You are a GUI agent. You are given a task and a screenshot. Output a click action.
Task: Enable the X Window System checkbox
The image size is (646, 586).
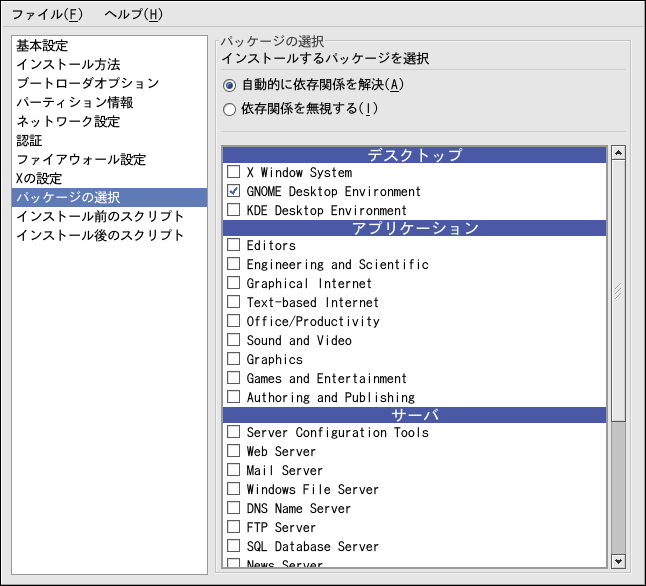pyautogui.click(x=233, y=173)
